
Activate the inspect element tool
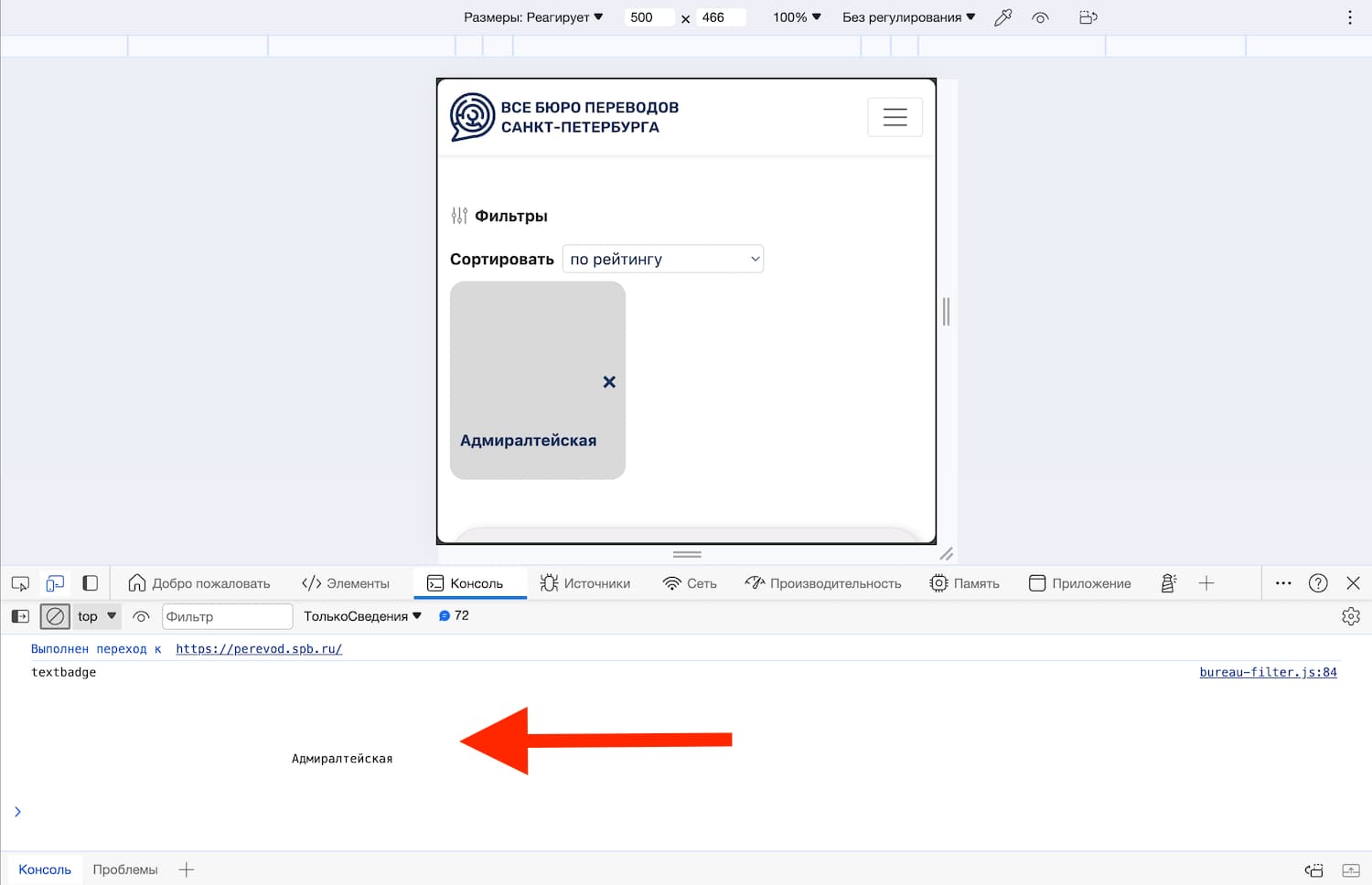point(20,583)
